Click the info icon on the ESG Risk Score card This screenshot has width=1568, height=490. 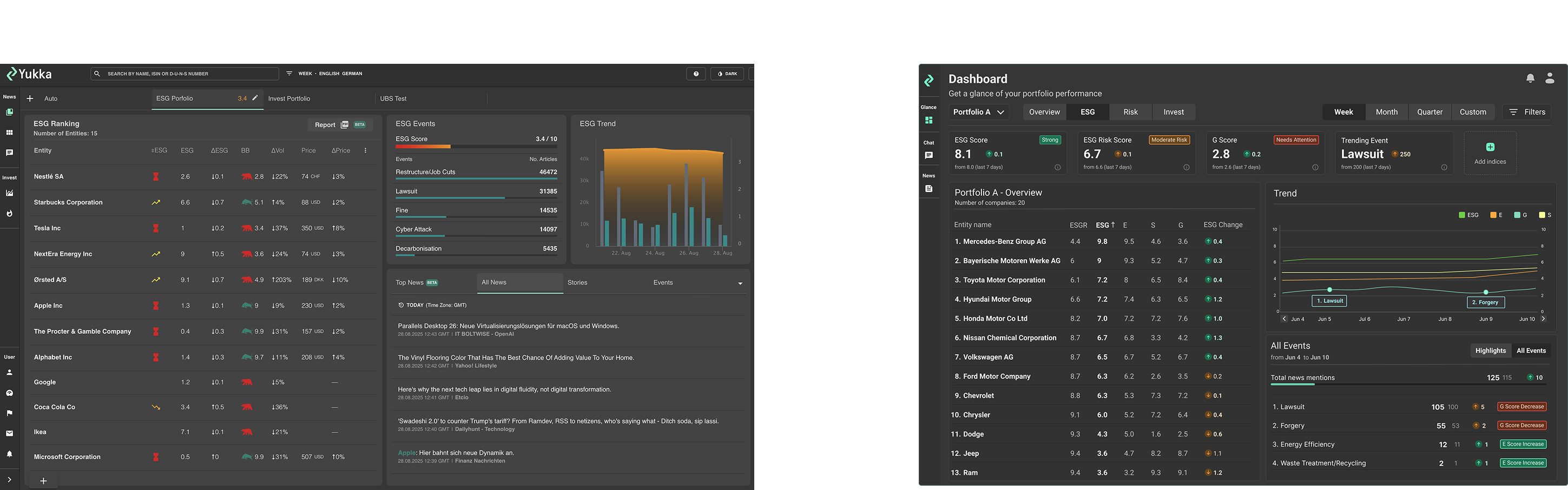pyautogui.click(x=1187, y=168)
